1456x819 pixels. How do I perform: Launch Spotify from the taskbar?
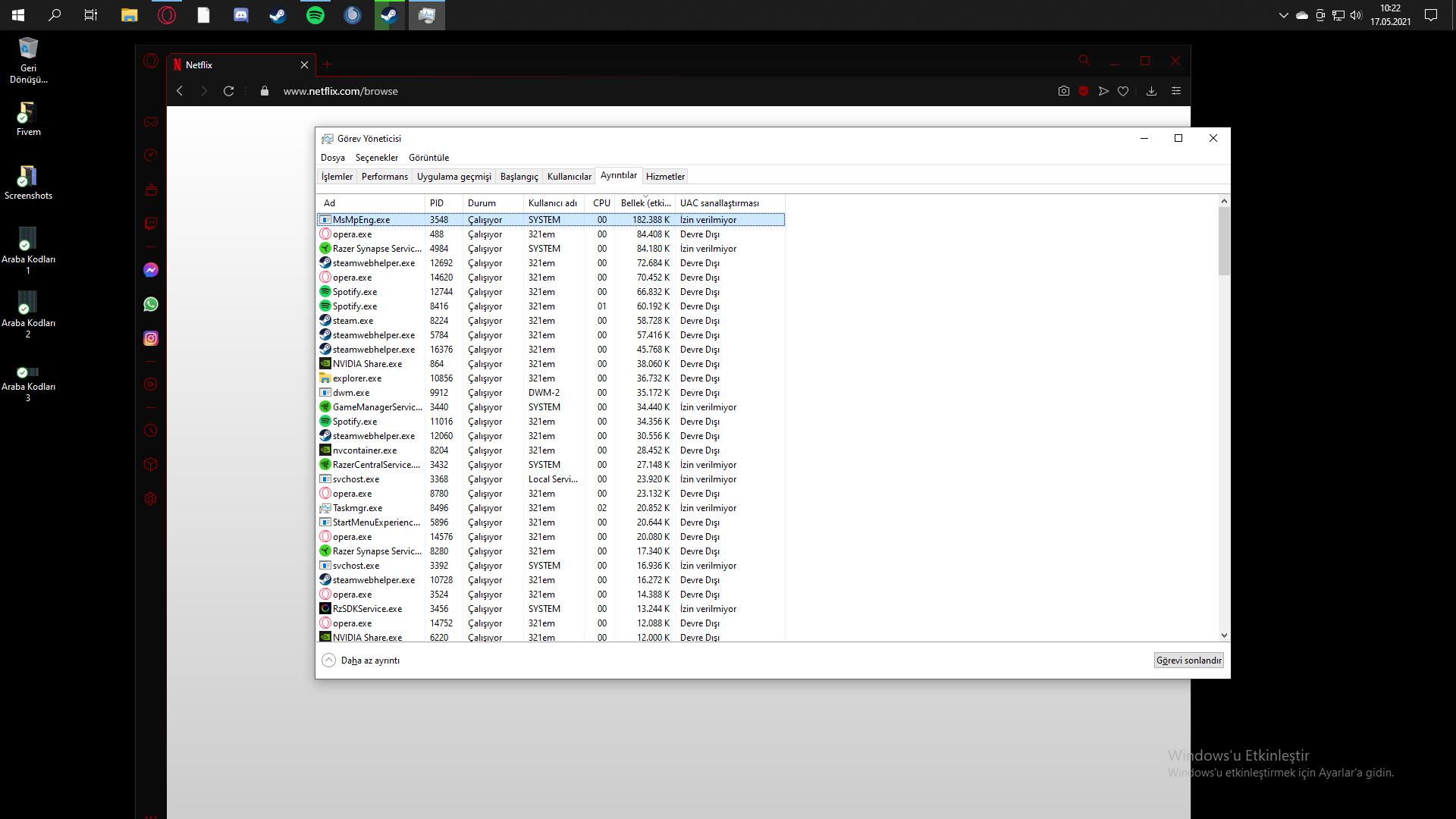pyautogui.click(x=315, y=15)
